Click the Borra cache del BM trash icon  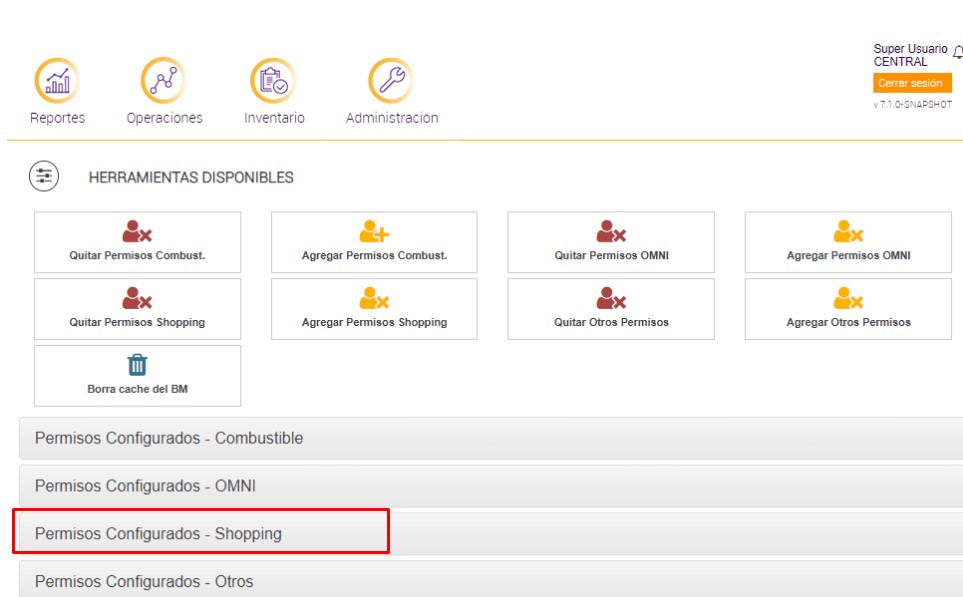137,365
